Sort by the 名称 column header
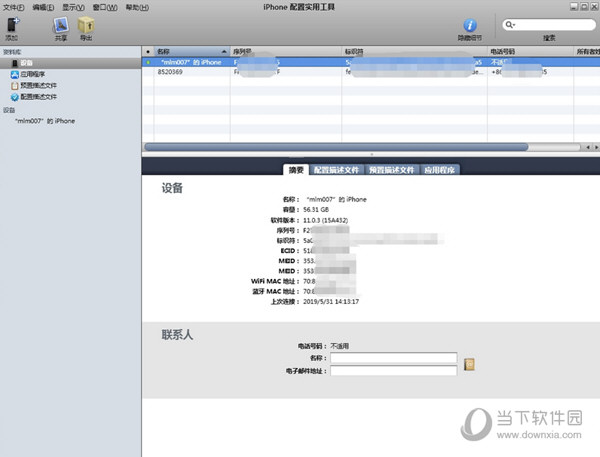600x457 pixels. pos(192,51)
